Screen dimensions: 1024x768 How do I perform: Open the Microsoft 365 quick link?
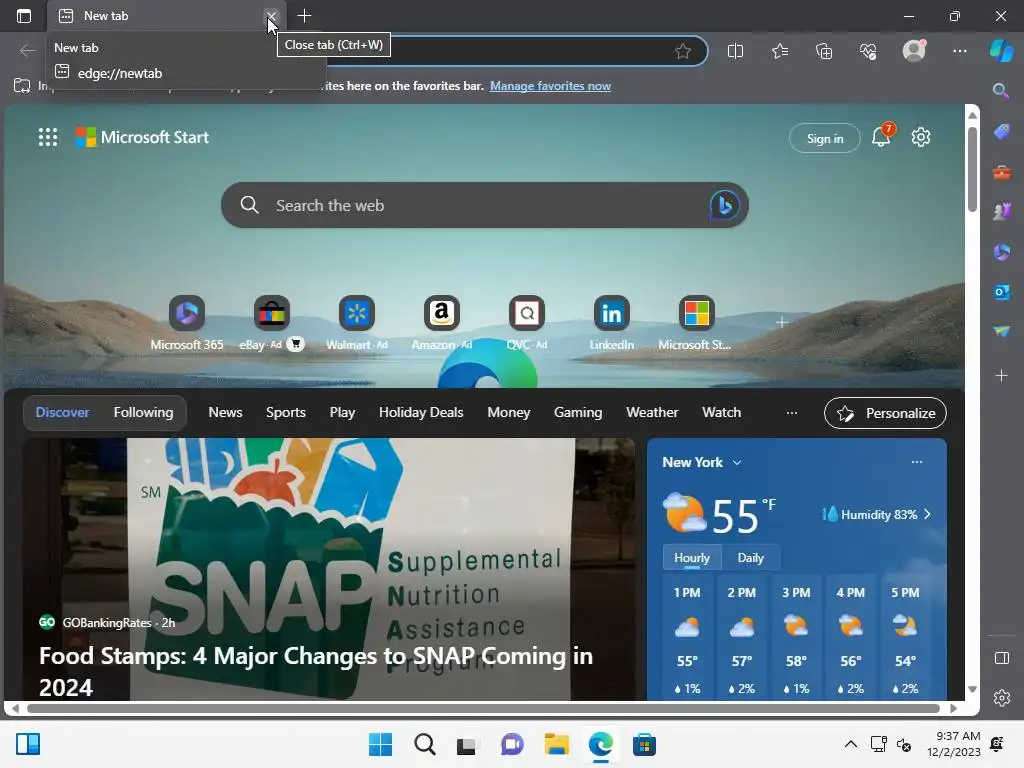click(x=187, y=323)
